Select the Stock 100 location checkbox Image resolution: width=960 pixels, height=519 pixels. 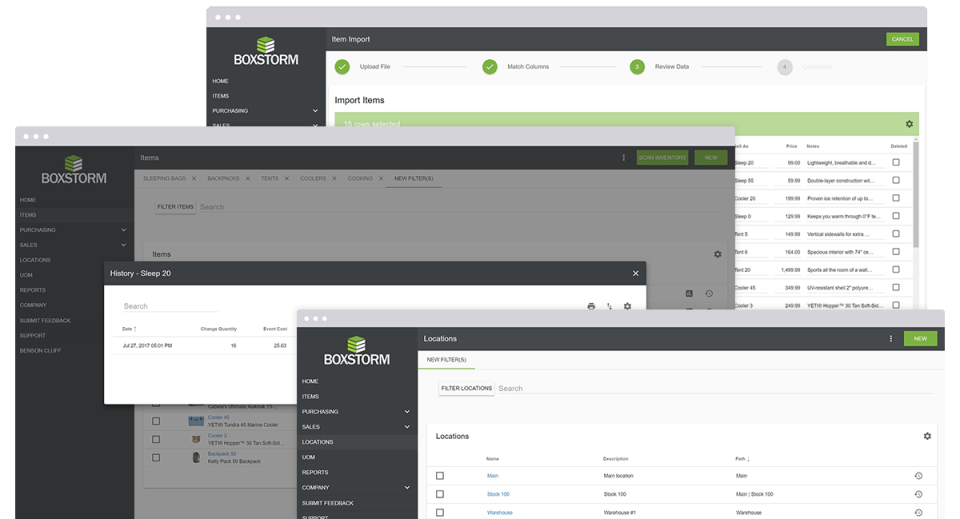[x=440, y=494]
